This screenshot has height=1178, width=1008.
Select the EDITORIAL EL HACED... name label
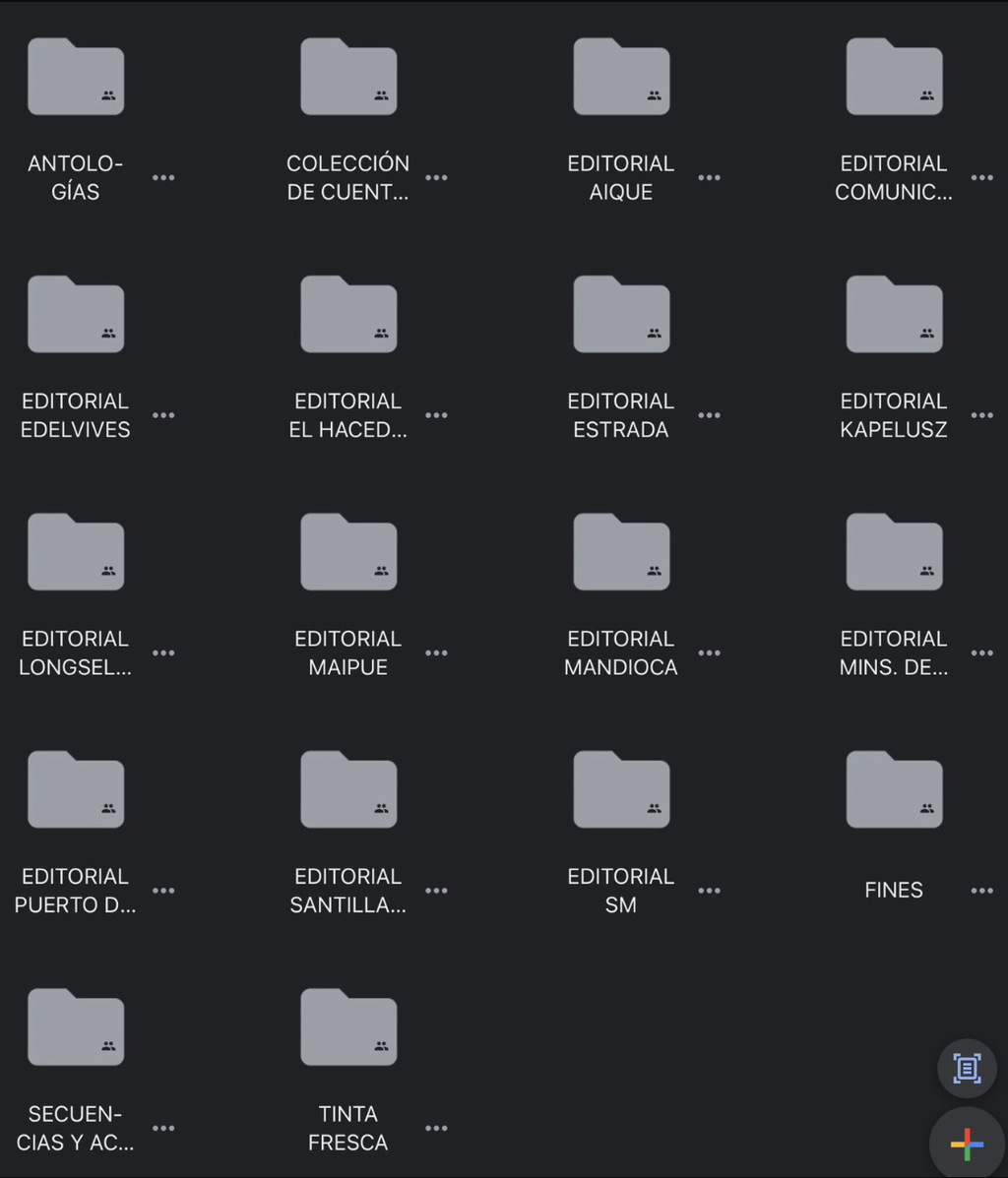coord(348,414)
